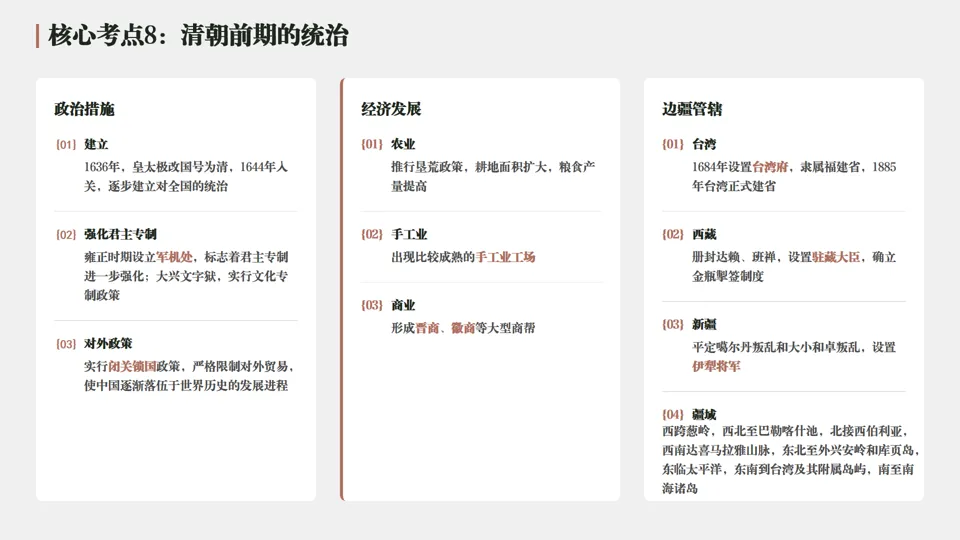Click the 台湾 item title

point(704,144)
